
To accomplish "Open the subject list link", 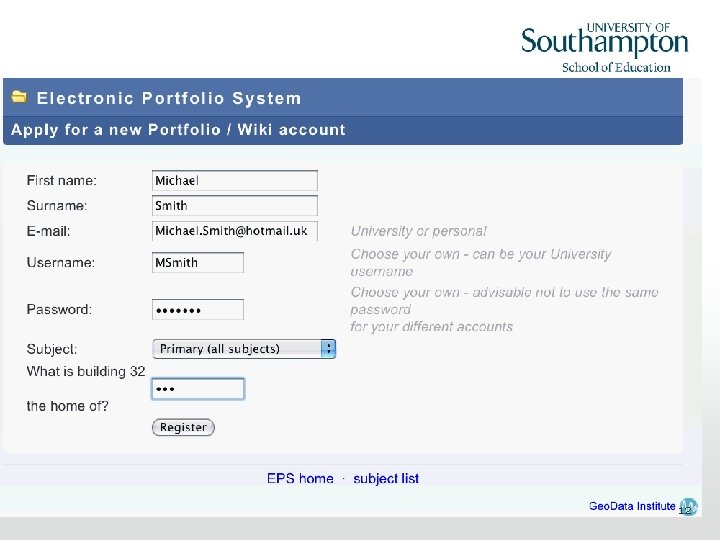I will click(386, 478).
